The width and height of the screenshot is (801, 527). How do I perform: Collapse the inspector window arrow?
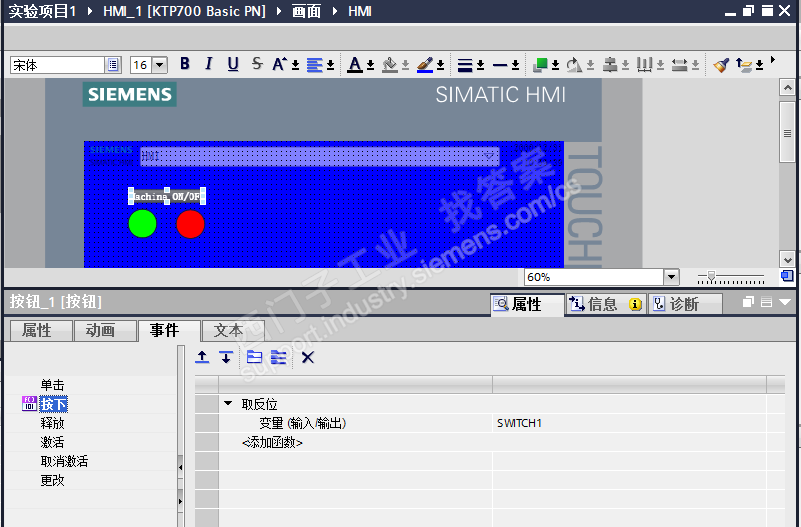point(785,302)
